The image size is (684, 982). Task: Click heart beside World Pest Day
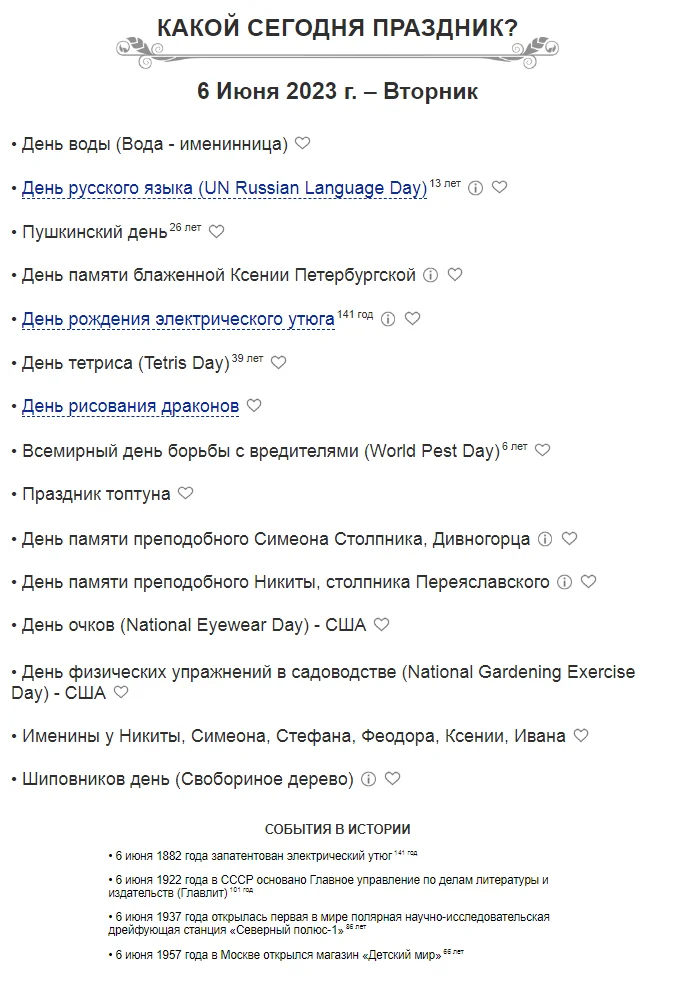[543, 450]
